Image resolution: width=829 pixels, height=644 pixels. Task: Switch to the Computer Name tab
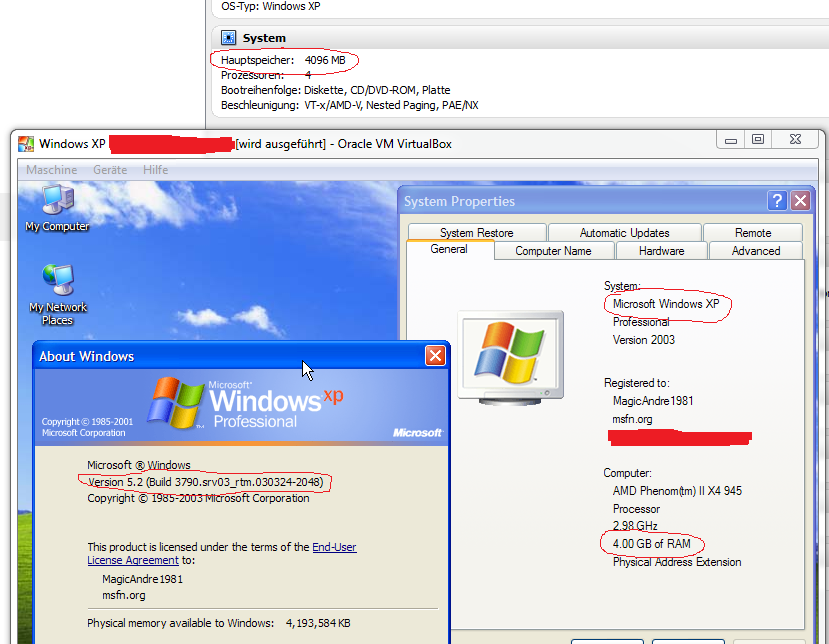[554, 251]
